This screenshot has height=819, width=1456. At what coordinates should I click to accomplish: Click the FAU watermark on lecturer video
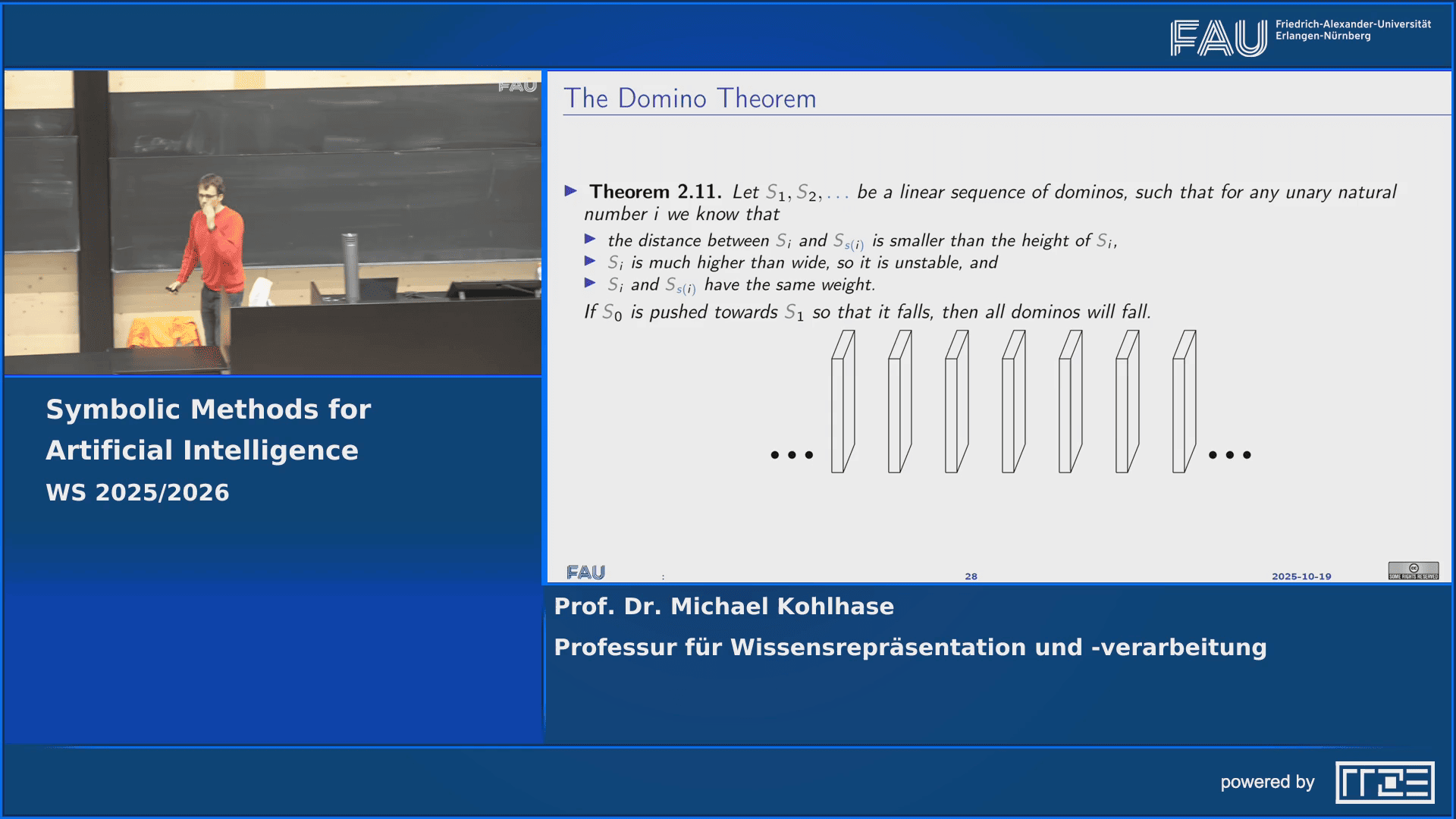coord(517,86)
